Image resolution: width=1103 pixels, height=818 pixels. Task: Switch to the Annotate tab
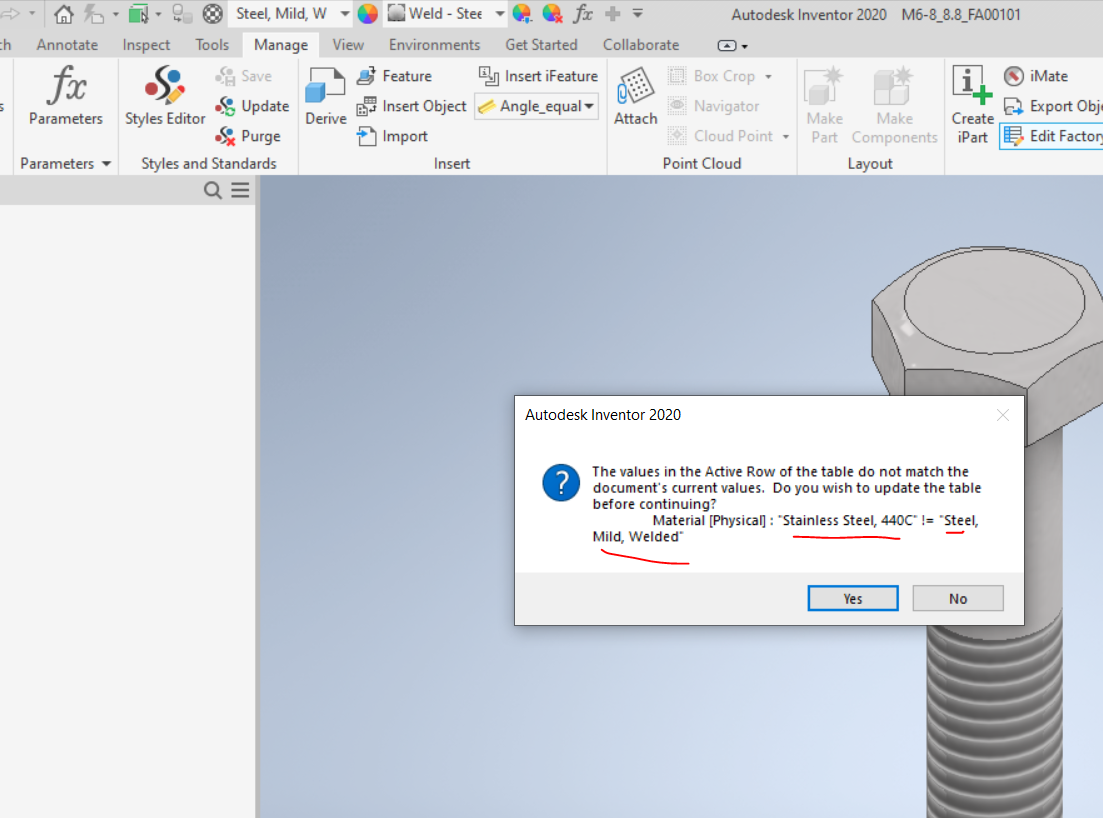click(66, 44)
